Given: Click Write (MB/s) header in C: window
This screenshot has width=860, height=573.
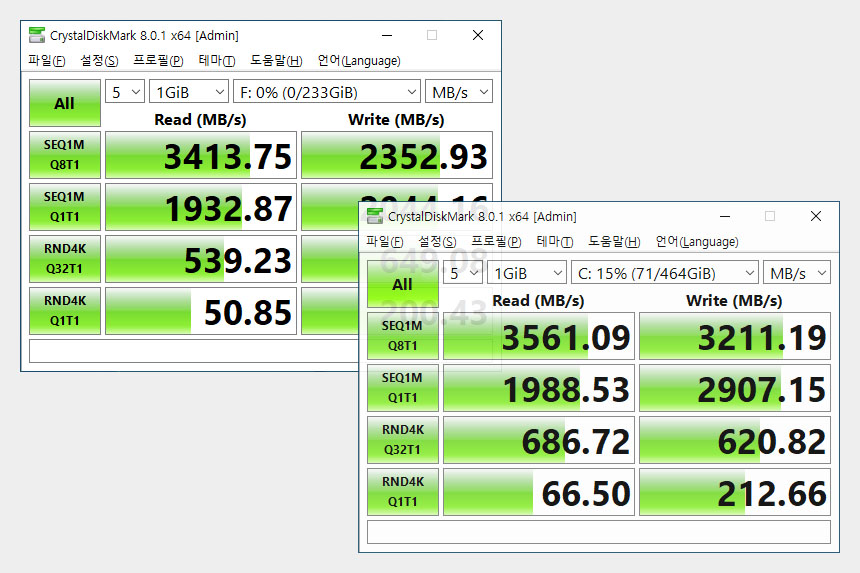Looking at the screenshot, I should pyautogui.click(x=734, y=300).
